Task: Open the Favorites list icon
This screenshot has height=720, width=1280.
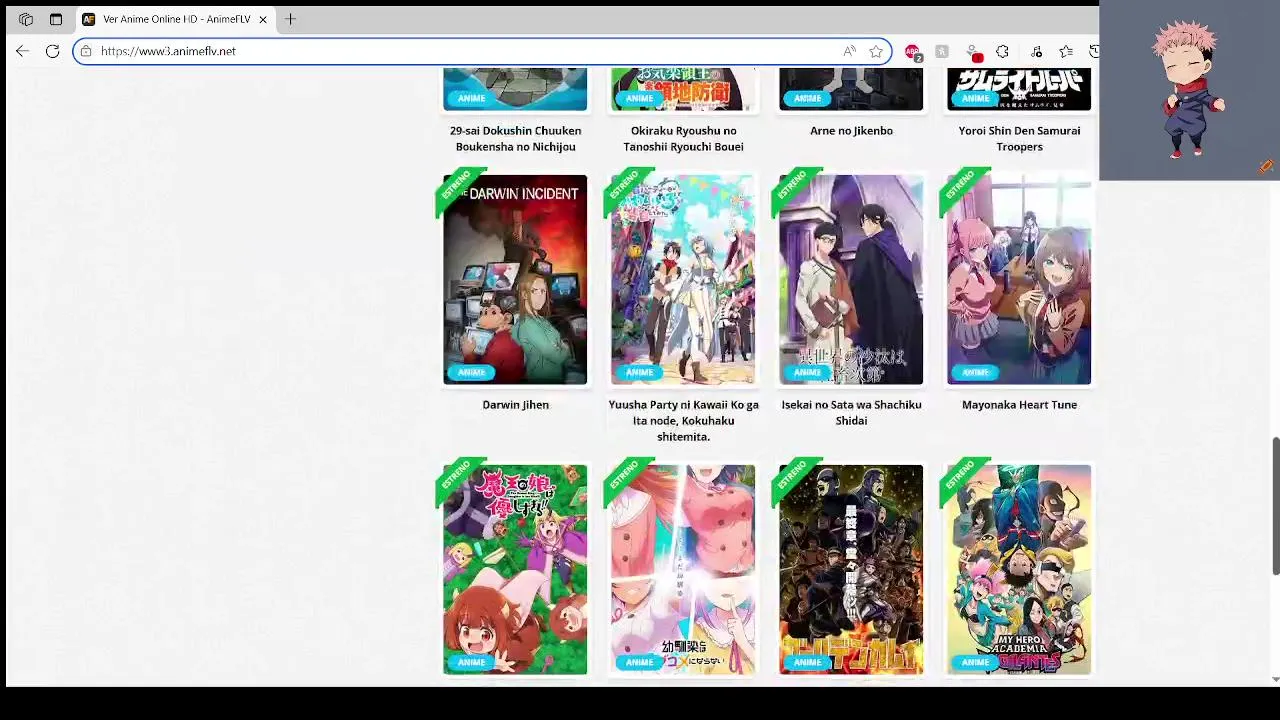Action: [x=1066, y=51]
